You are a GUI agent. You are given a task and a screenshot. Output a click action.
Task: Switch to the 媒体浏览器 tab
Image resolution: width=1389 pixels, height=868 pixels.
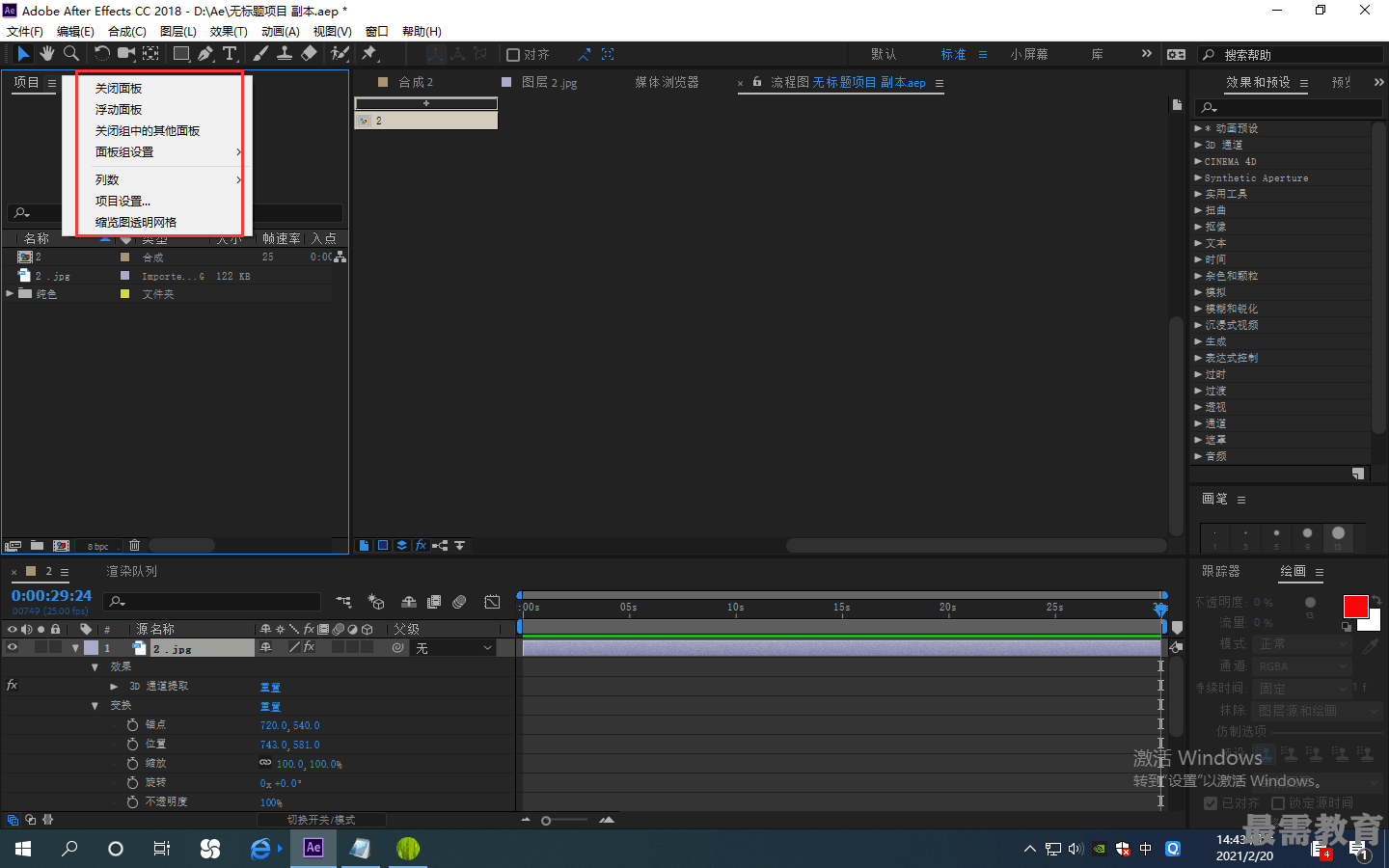coord(667,82)
